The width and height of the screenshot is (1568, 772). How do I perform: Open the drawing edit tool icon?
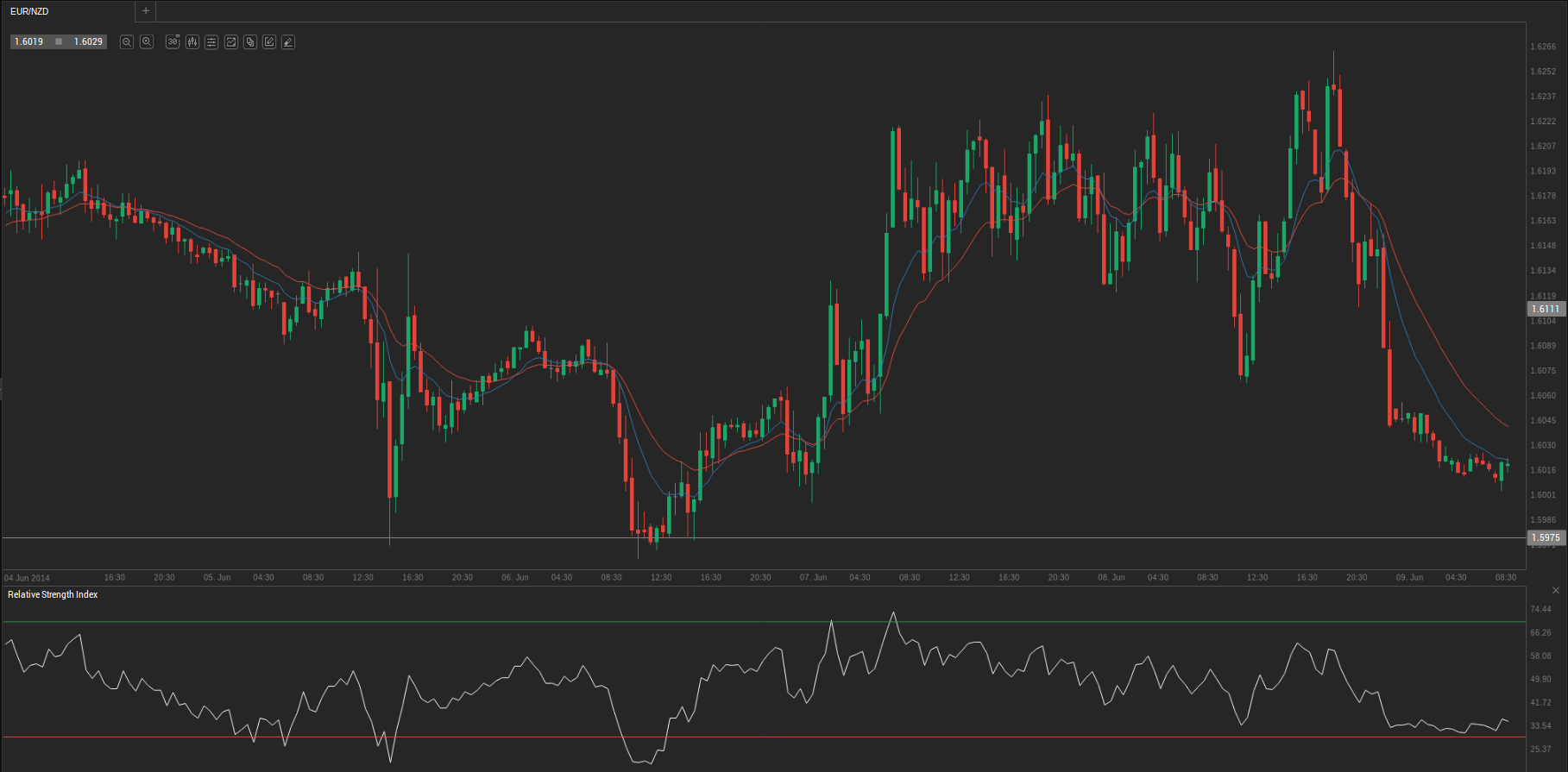(269, 41)
